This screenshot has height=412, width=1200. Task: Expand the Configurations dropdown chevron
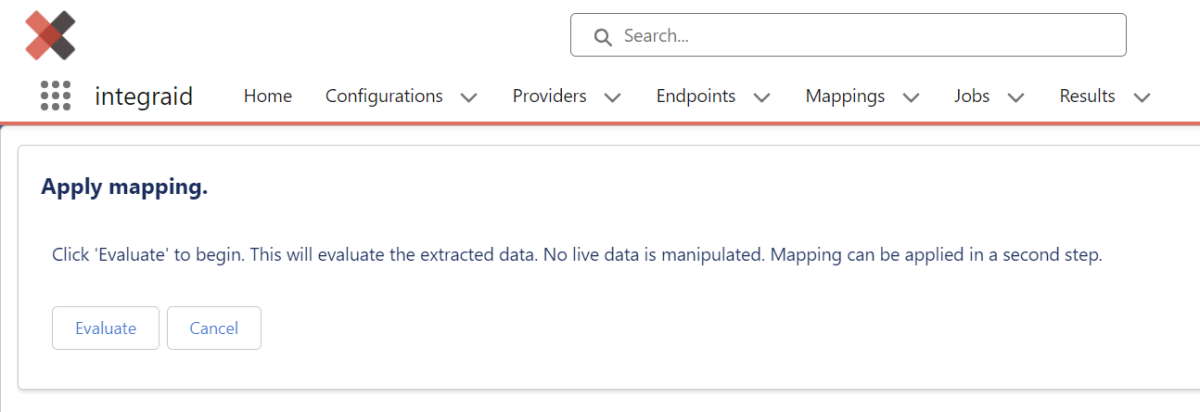coord(469,98)
